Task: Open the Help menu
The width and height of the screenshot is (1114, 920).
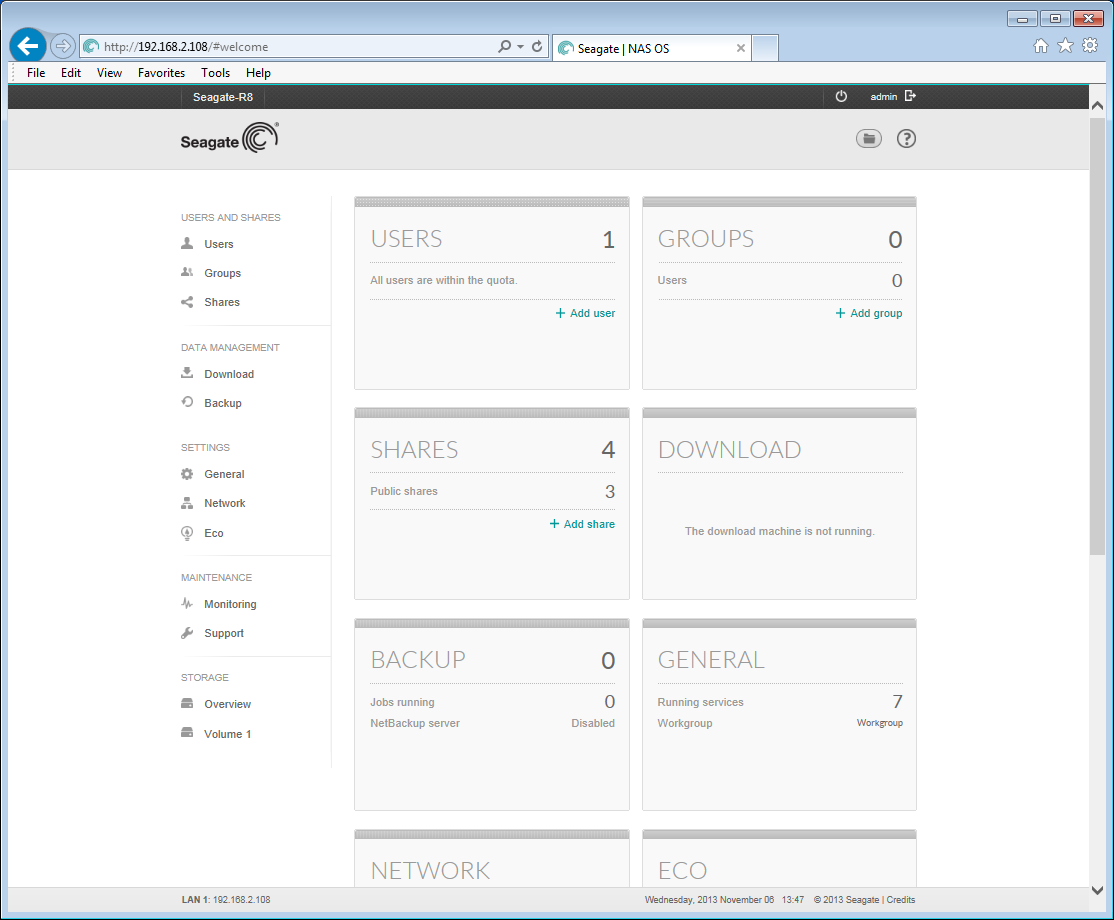Action: (258, 72)
